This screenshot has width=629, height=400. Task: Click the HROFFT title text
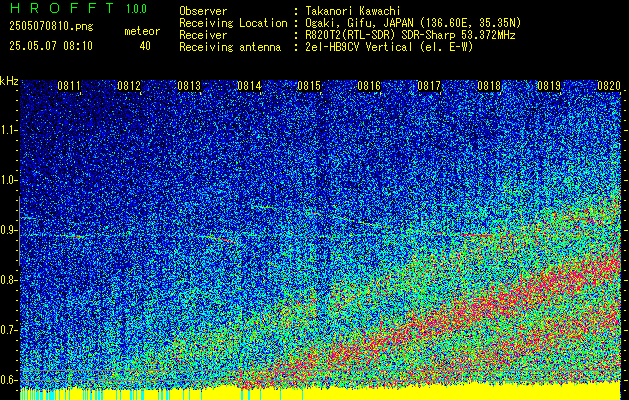(62, 8)
